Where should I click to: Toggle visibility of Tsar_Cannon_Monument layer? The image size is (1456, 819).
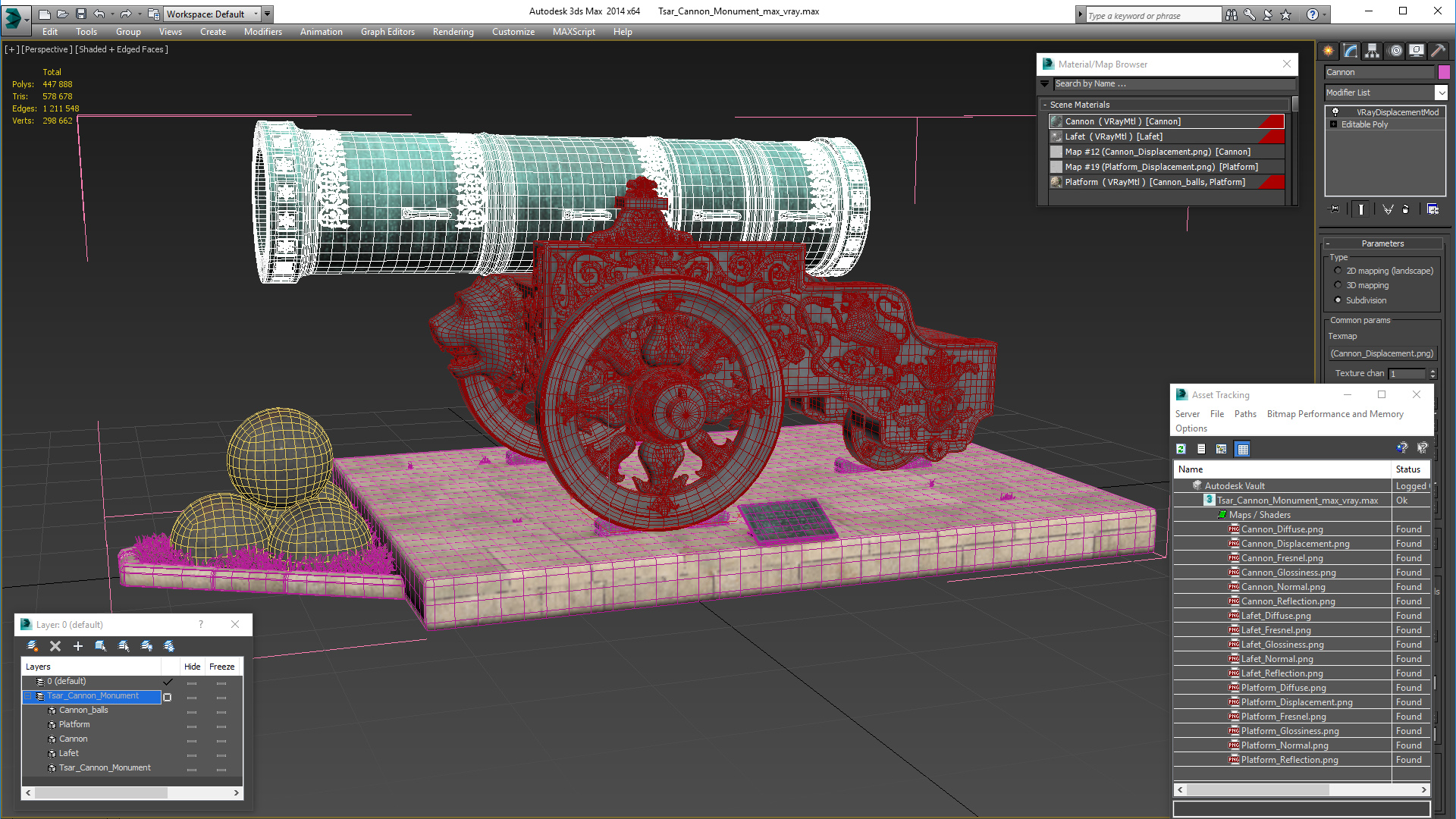click(x=191, y=696)
